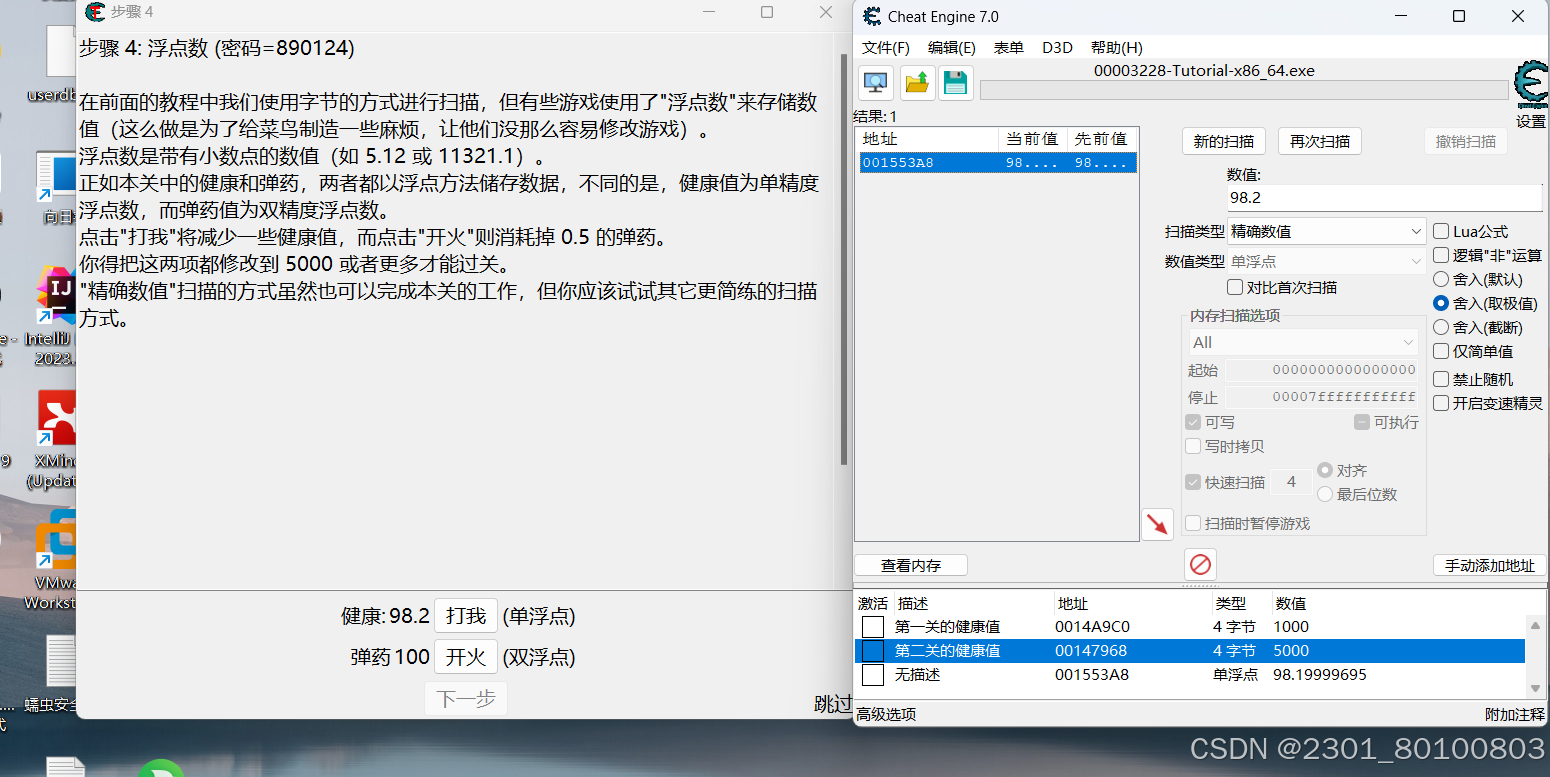1550x777 pixels.
Task: Click the 起始 address input field
Action: click(x=1322, y=370)
